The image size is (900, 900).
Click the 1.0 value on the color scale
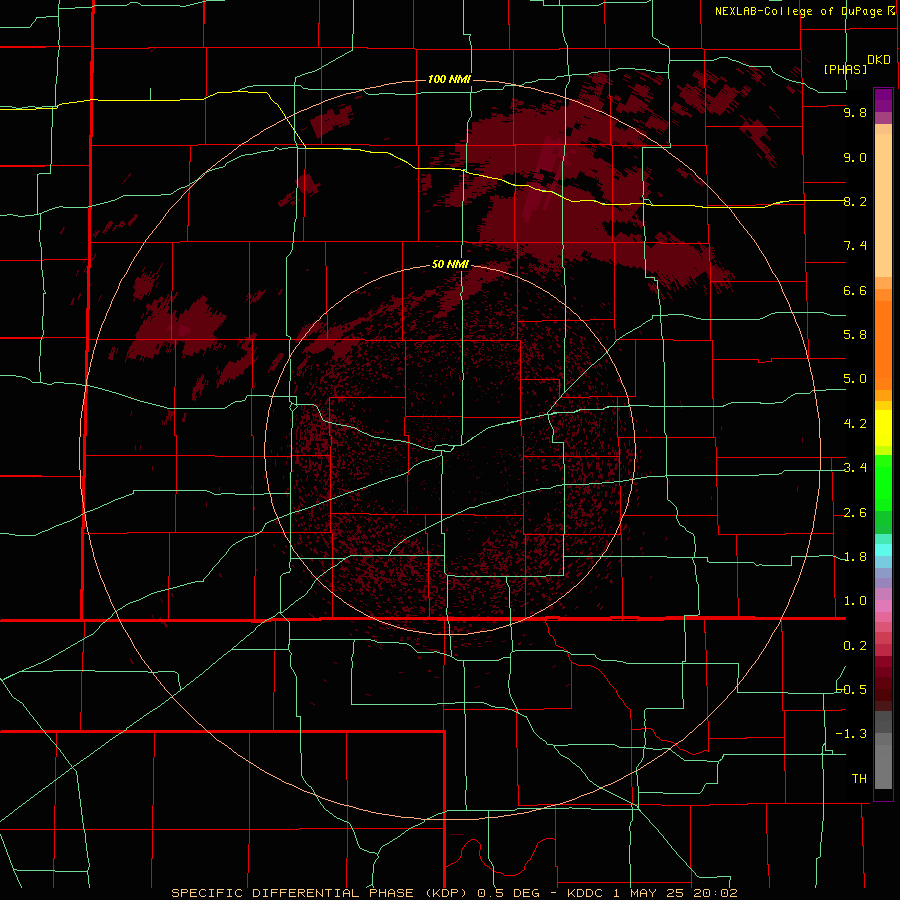[855, 601]
